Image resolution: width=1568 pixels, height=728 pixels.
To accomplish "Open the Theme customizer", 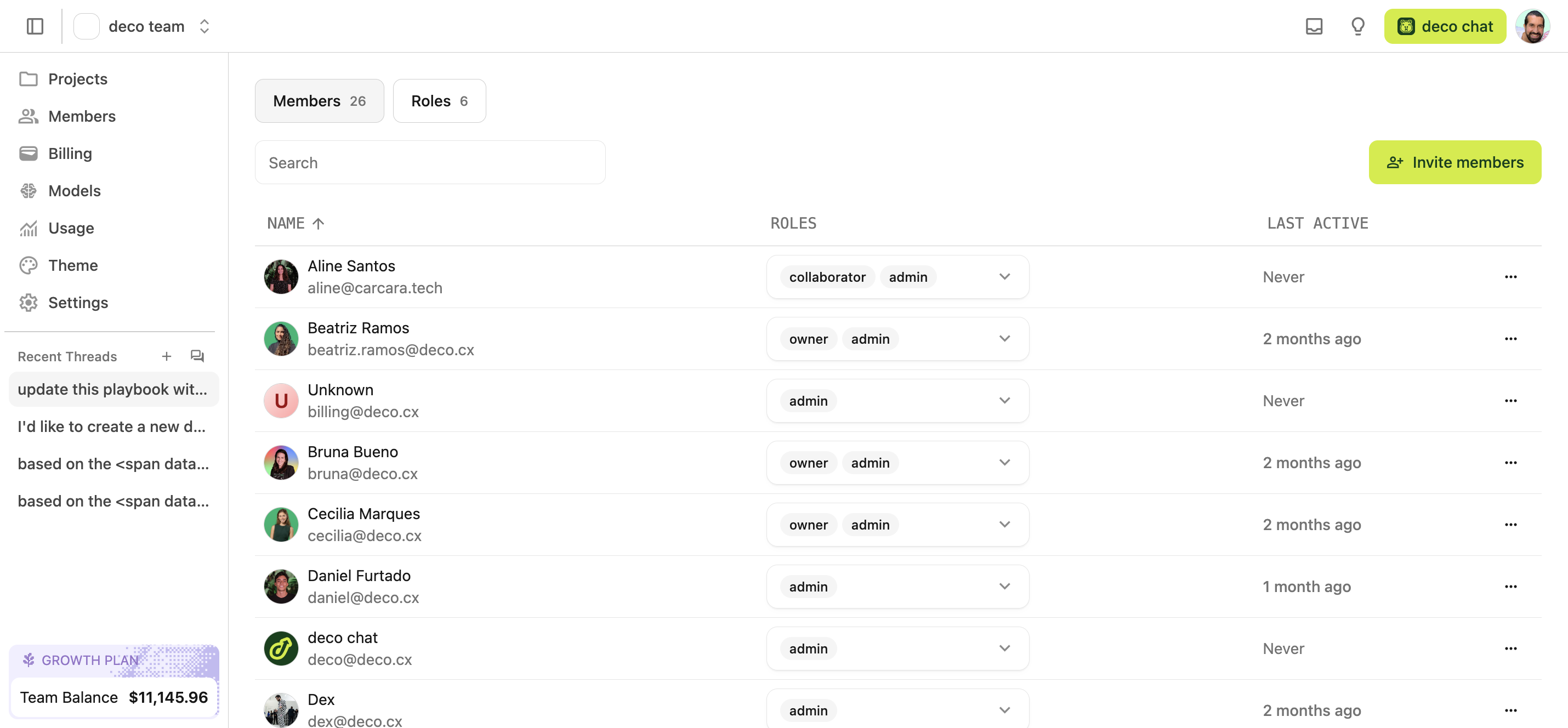I will 72,265.
